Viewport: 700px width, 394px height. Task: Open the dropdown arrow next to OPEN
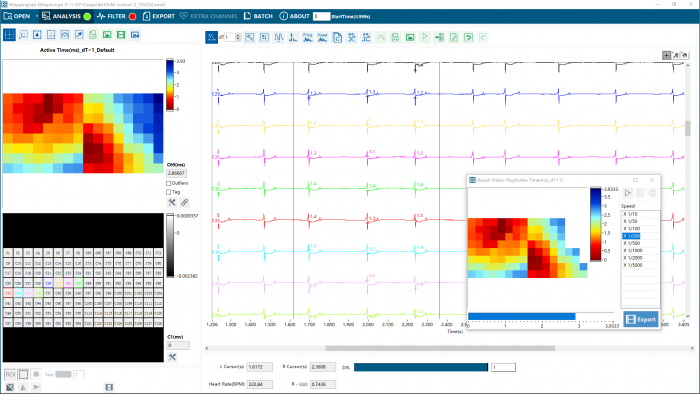point(37,16)
